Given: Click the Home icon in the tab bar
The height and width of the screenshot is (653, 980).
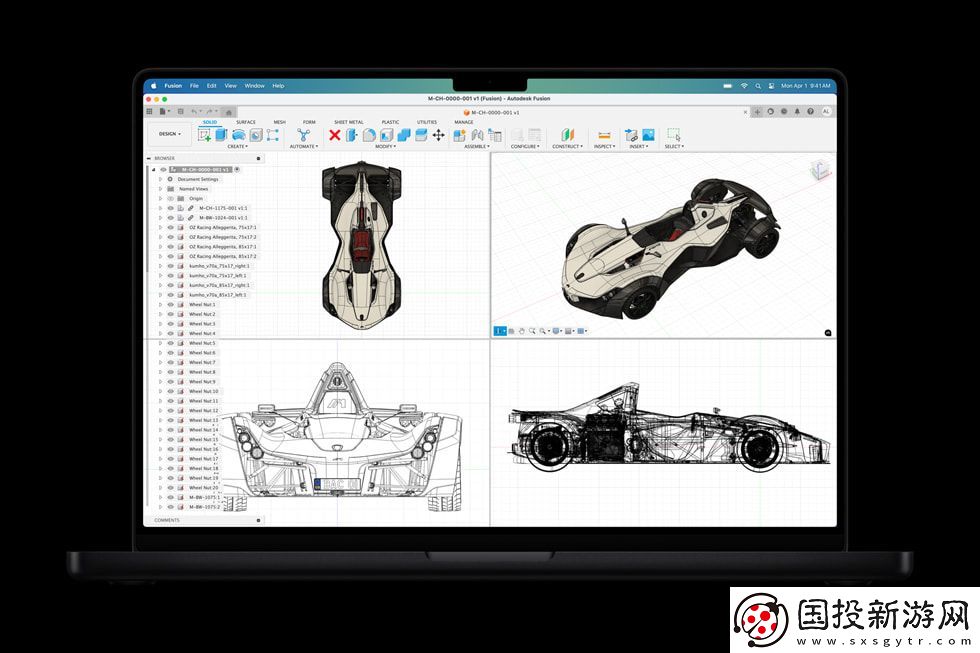Looking at the screenshot, I should (229, 112).
